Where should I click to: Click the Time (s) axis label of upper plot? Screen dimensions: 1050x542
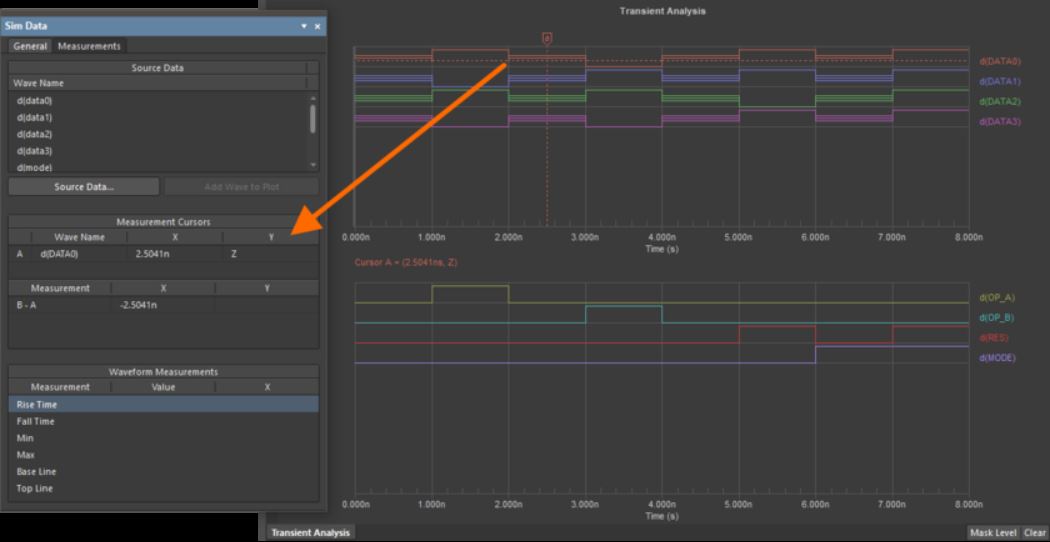coord(662,249)
